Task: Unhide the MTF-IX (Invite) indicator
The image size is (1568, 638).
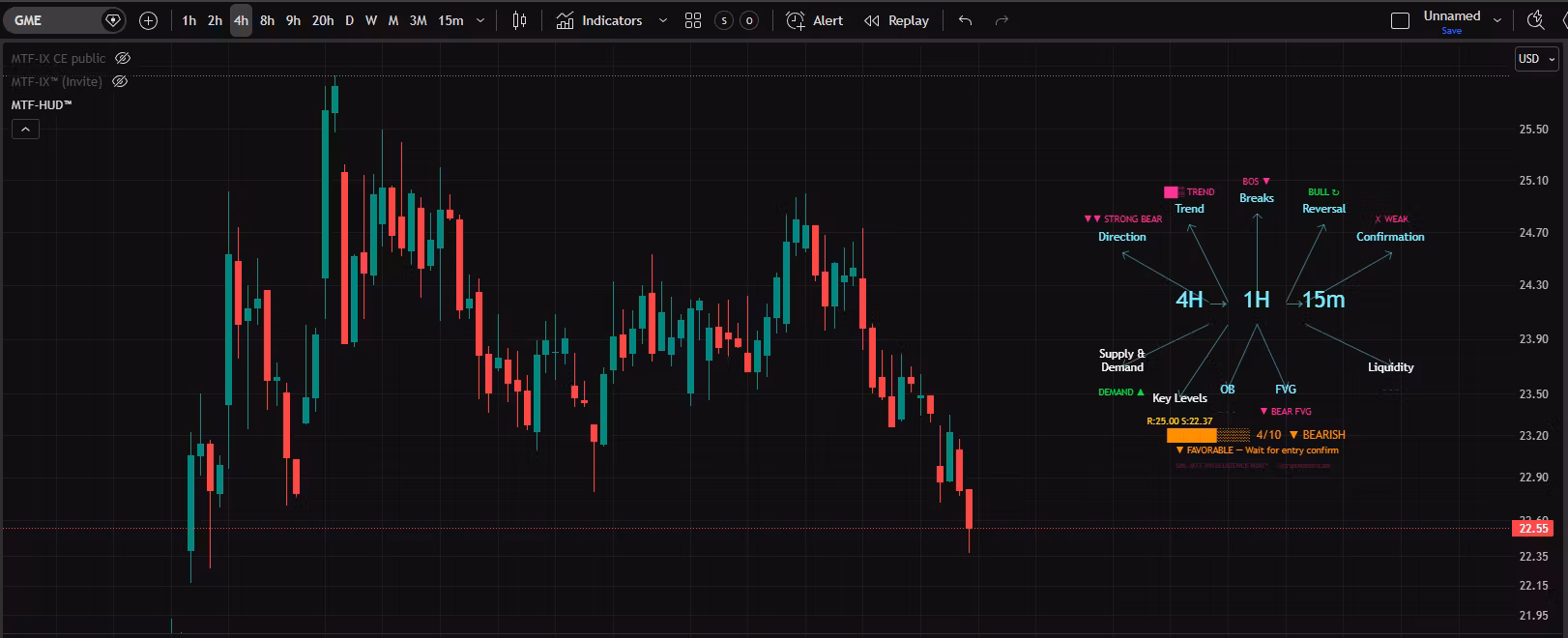Action: 120,81
